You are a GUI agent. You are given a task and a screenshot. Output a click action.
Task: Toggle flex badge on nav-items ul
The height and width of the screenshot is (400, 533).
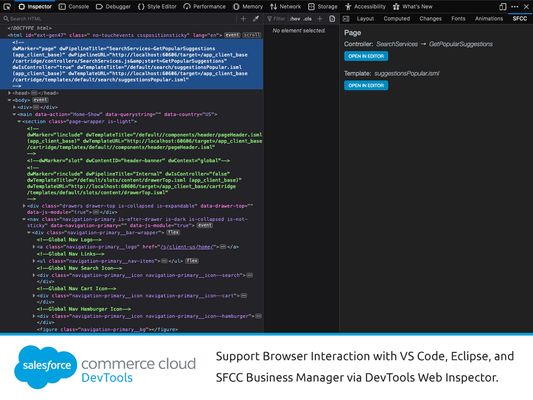click(192, 261)
